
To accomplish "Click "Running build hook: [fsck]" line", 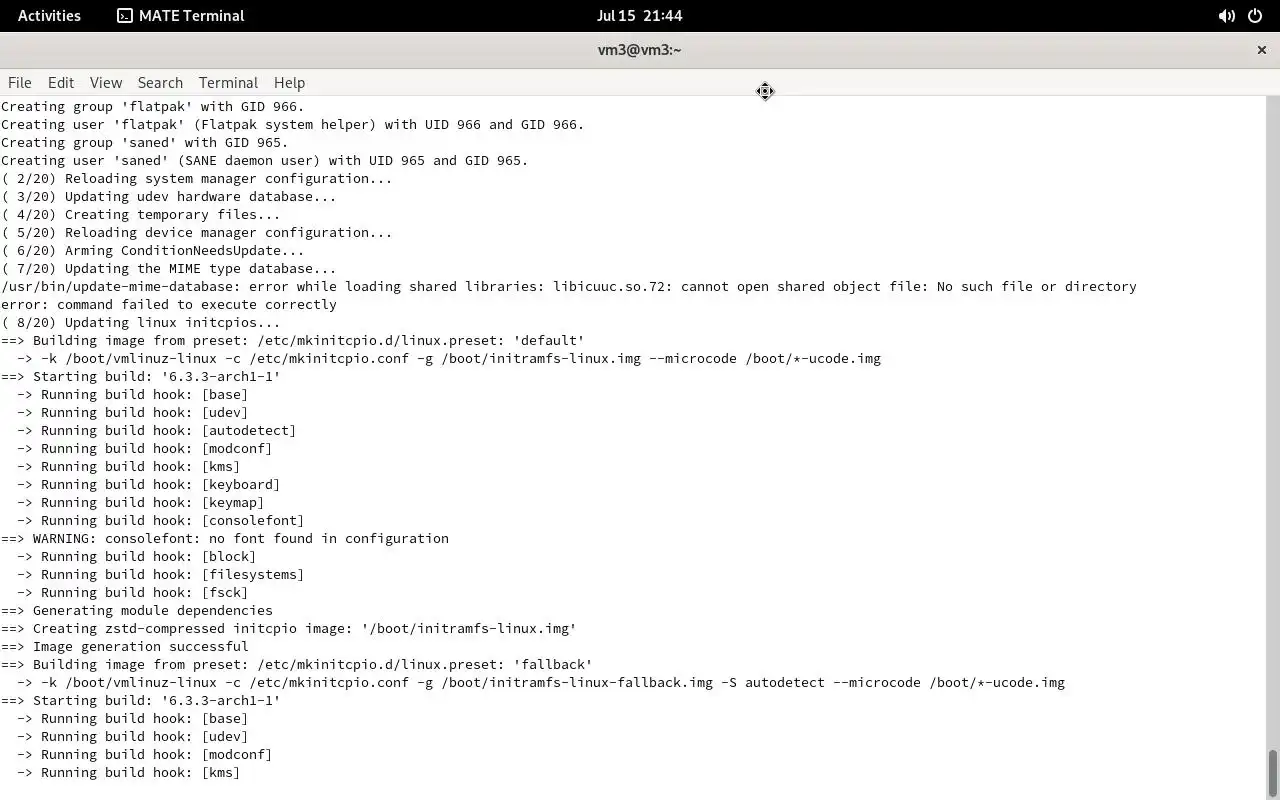I will point(133,592).
